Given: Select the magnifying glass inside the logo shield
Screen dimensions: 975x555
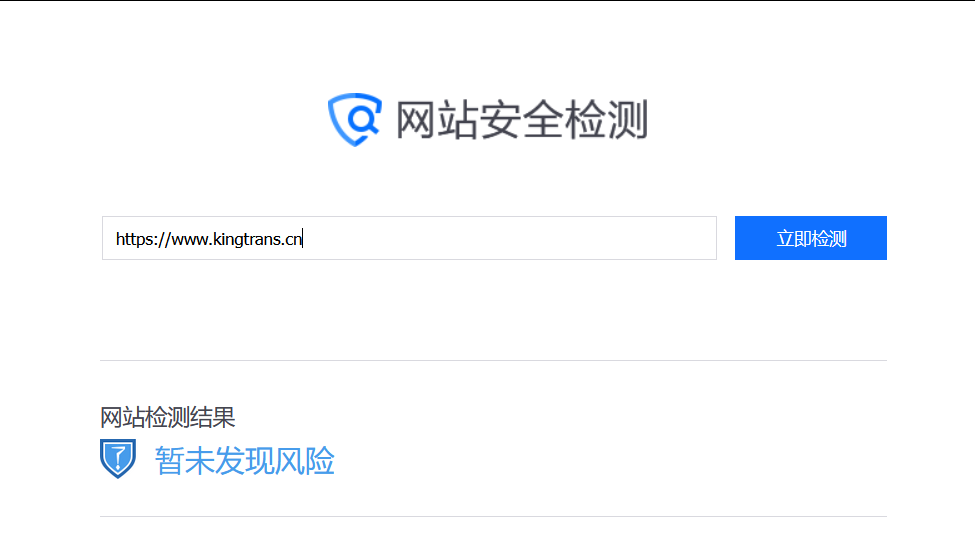Looking at the screenshot, I should pyautogui.click(x=363, y=118).
